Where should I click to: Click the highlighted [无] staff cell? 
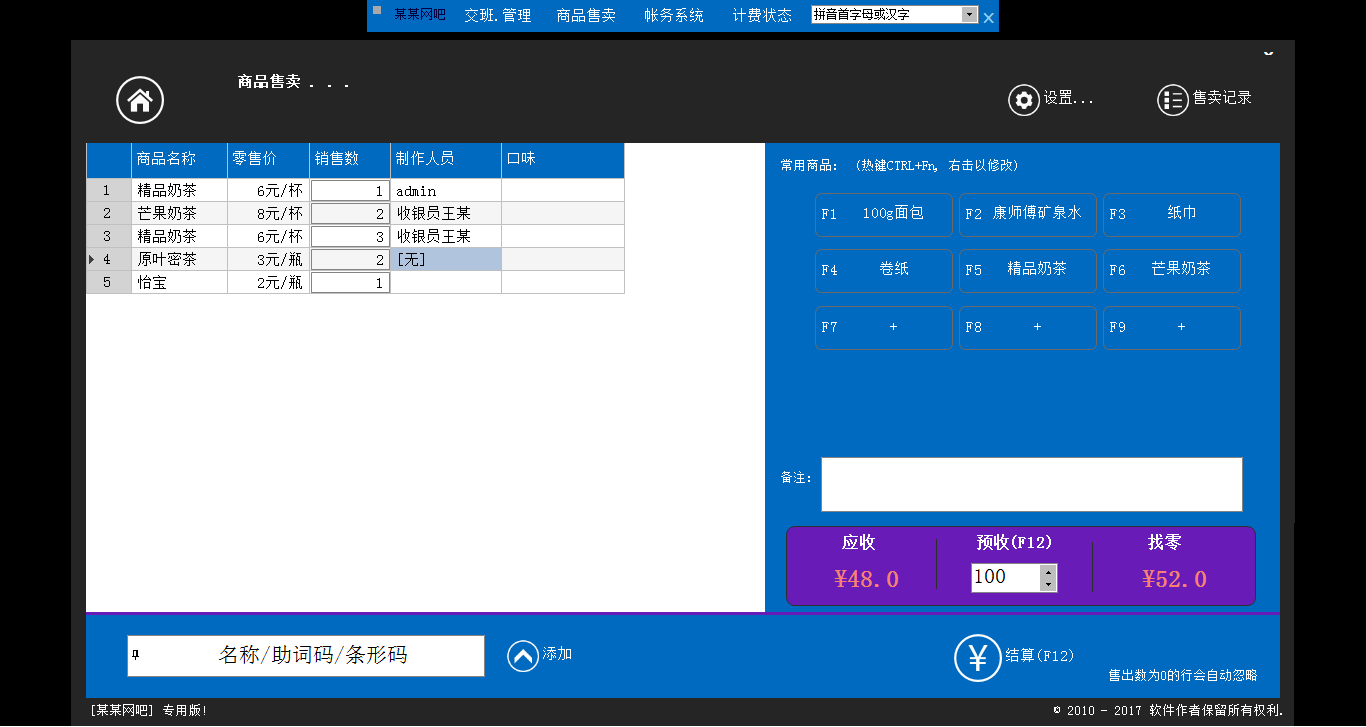446,259
